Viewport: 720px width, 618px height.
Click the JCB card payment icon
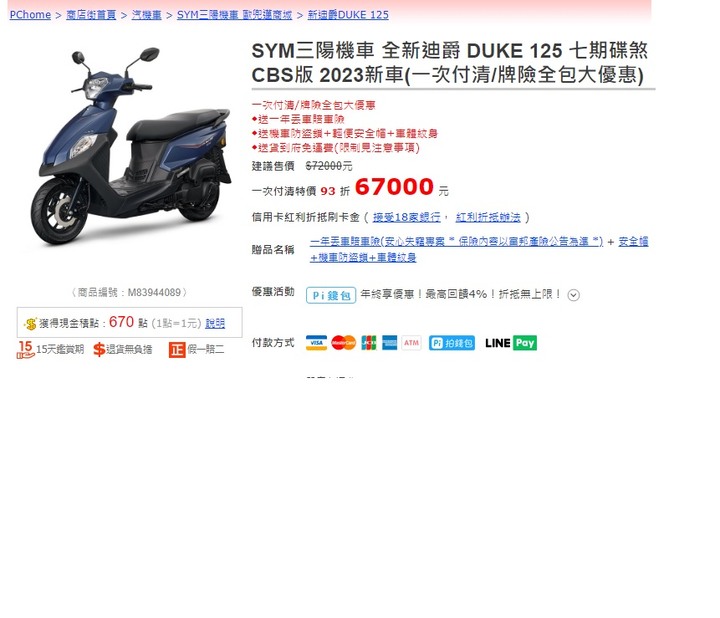(369, 343)
